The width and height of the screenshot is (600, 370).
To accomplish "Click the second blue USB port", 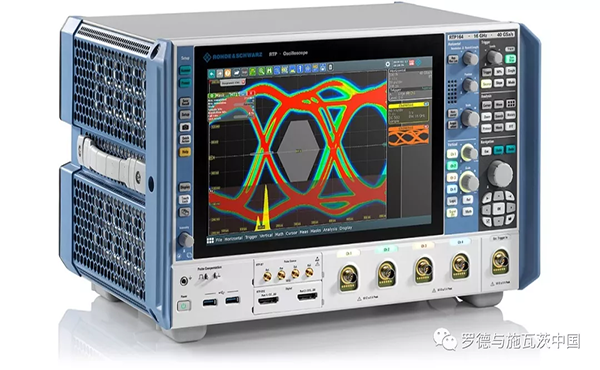I will pyautogui.click(x=232, y=300).
